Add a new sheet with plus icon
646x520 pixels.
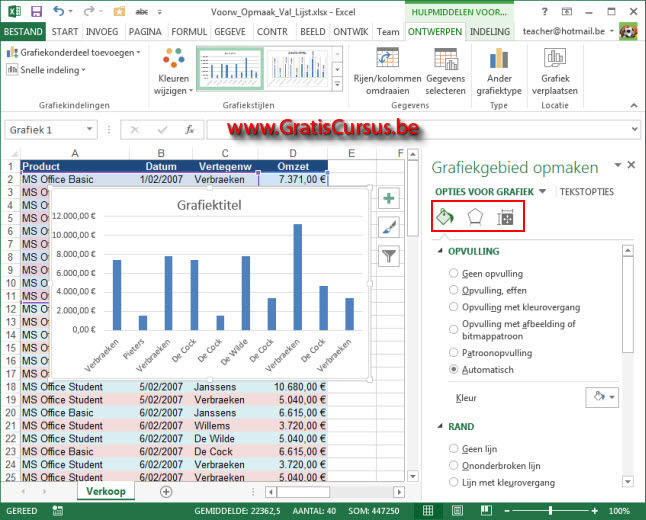(166, 492)
